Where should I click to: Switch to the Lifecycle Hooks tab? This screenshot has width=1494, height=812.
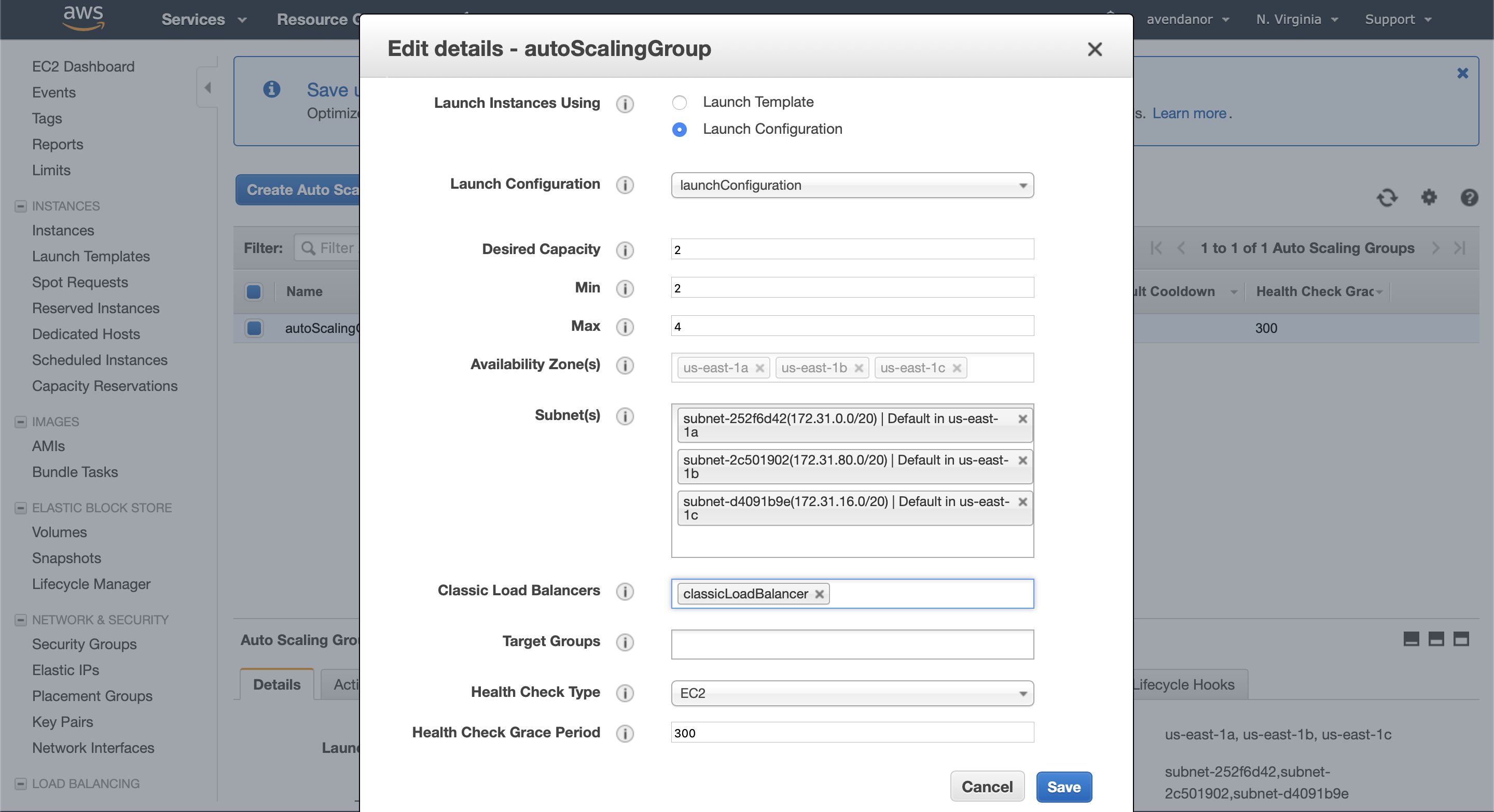[x=1183, y=684]
